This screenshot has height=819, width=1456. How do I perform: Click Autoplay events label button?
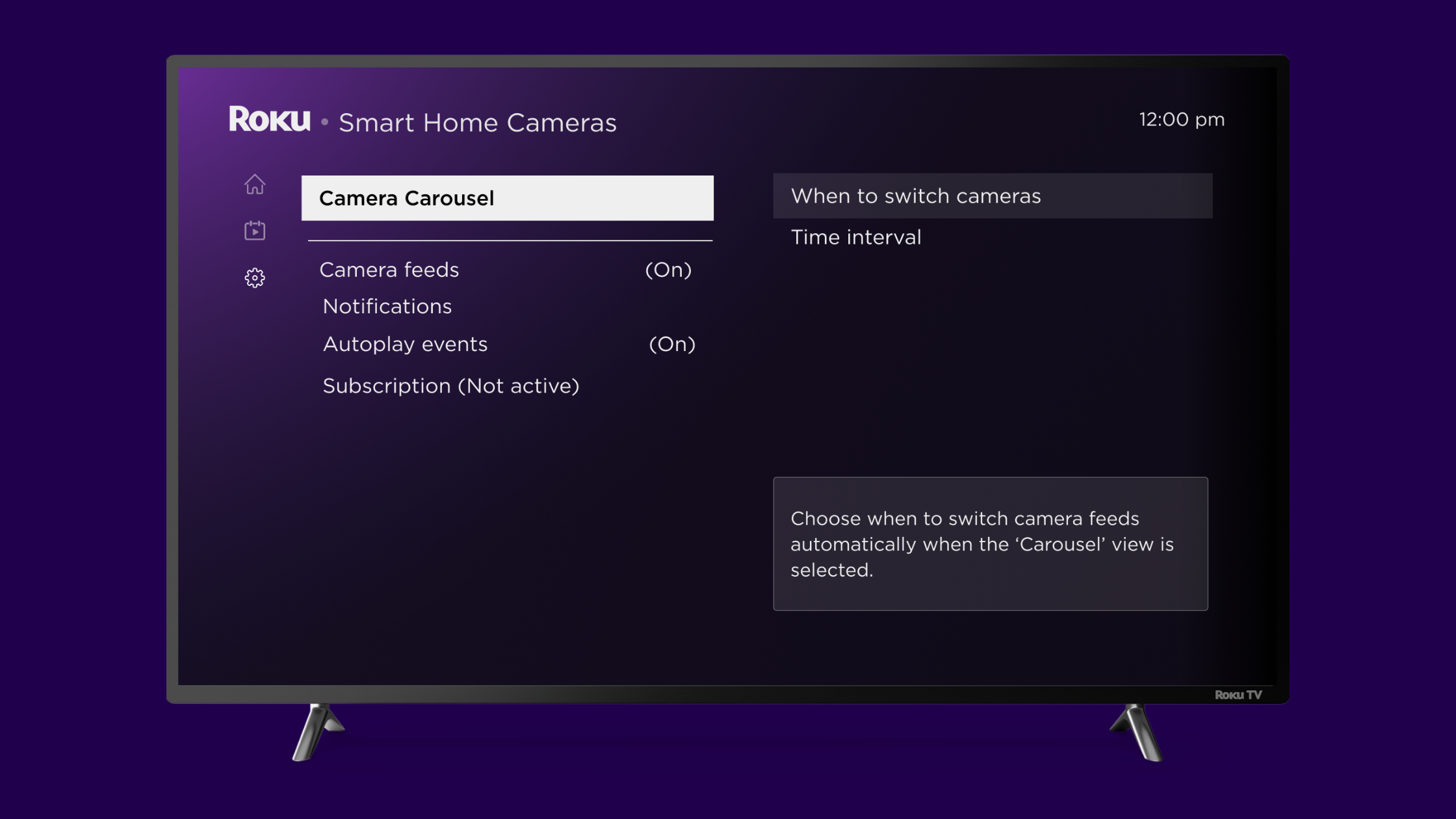point(405,345)
